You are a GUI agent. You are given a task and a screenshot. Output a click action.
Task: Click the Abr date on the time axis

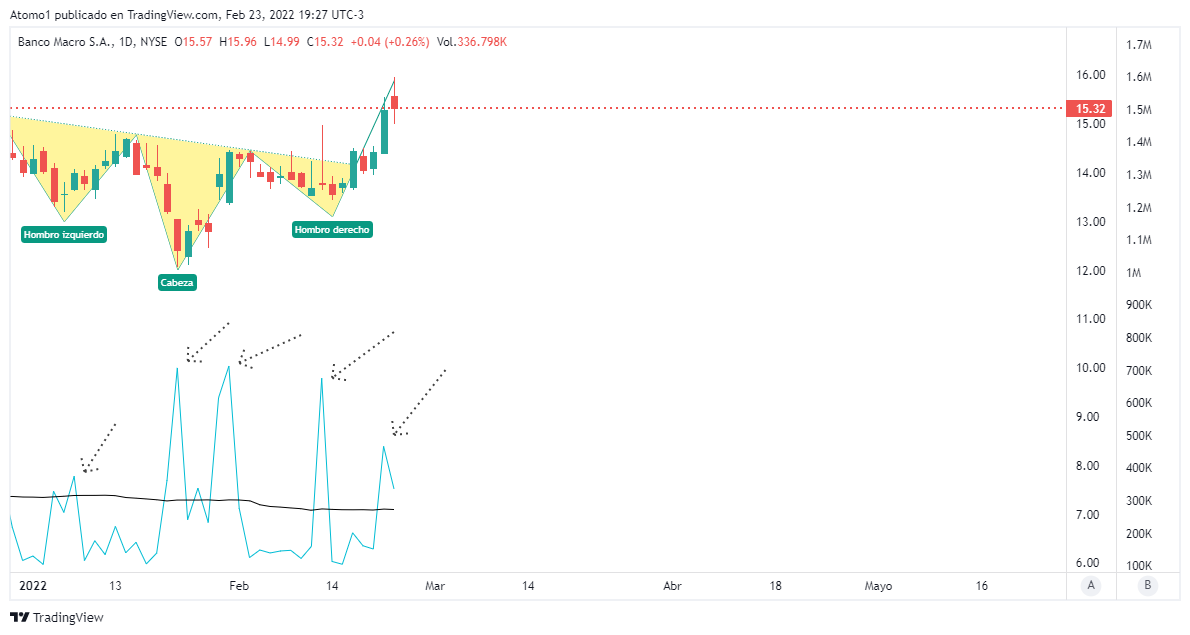pos(672,586)
